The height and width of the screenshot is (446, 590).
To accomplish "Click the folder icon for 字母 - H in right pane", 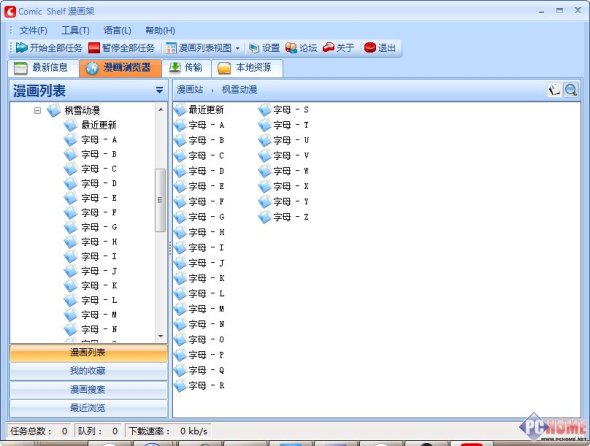I will tap(180, 232).
